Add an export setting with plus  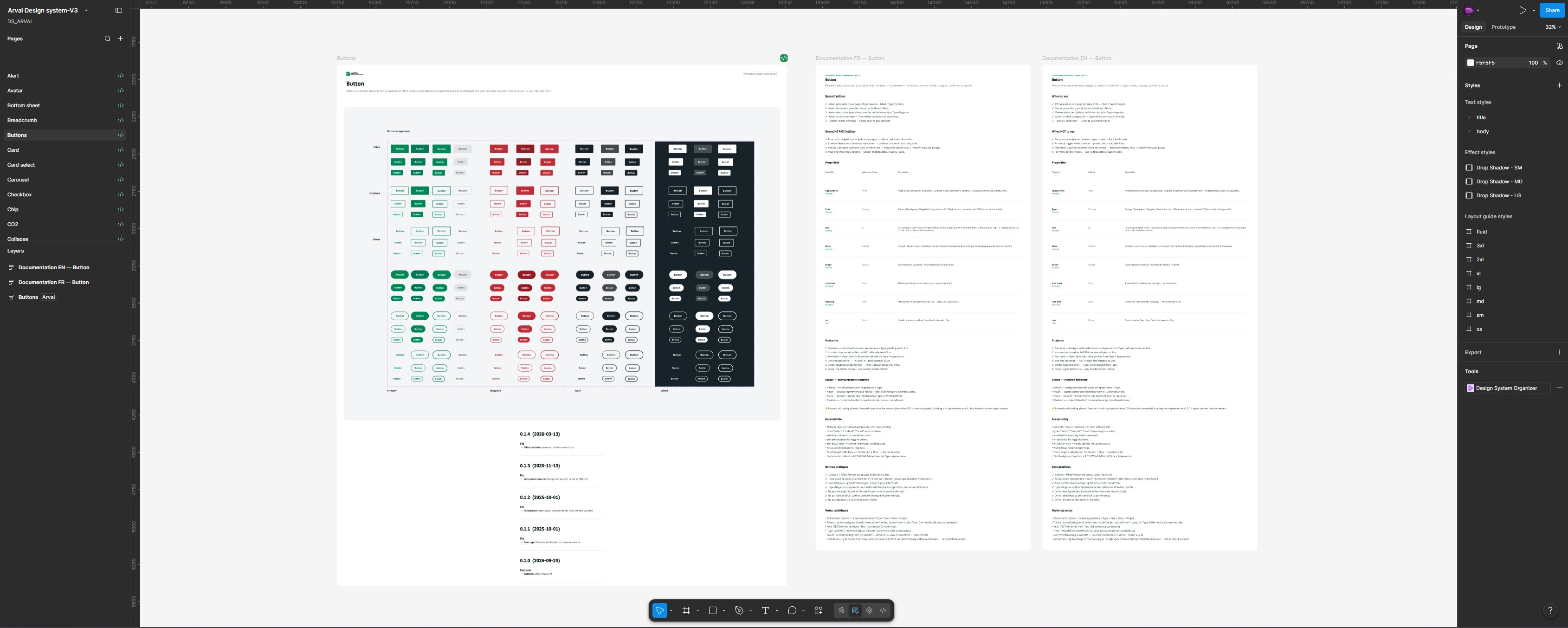[1559, 352]
